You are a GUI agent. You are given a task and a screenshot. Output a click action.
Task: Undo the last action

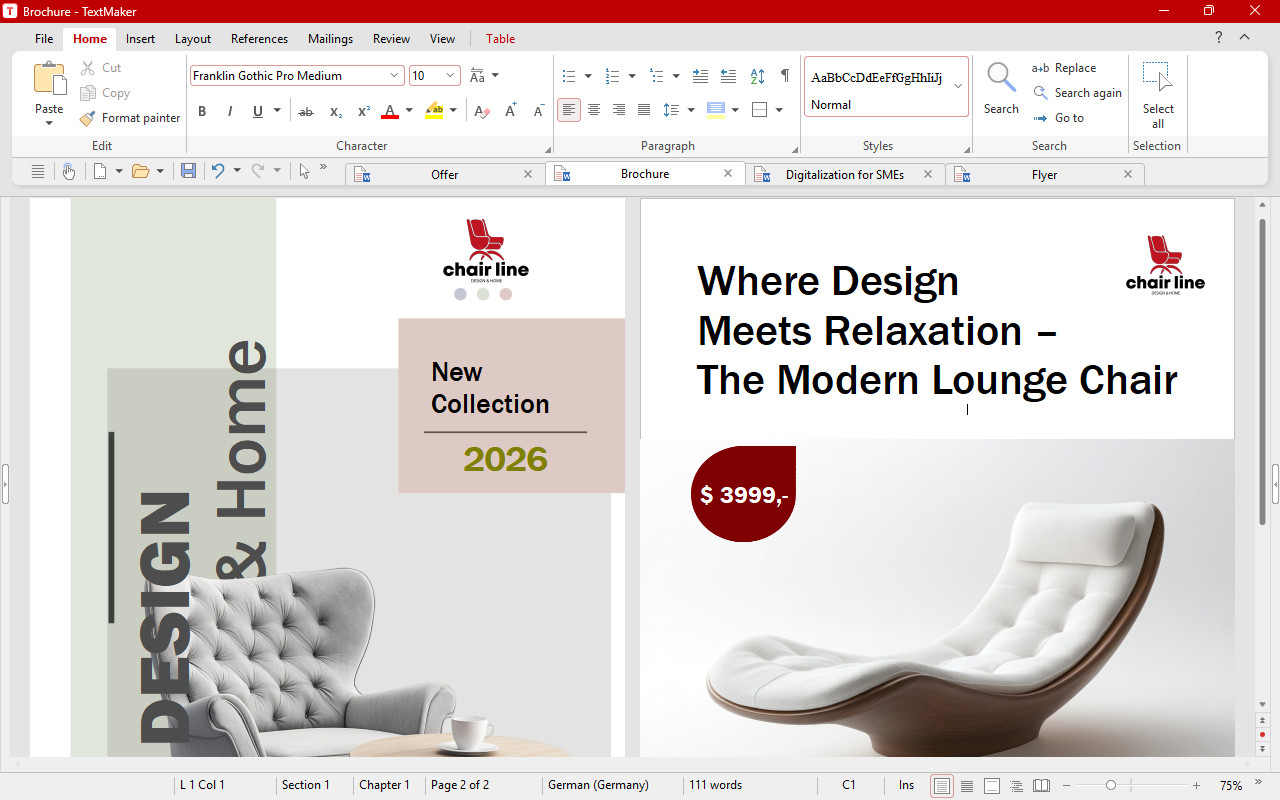(x=217, y=171)
